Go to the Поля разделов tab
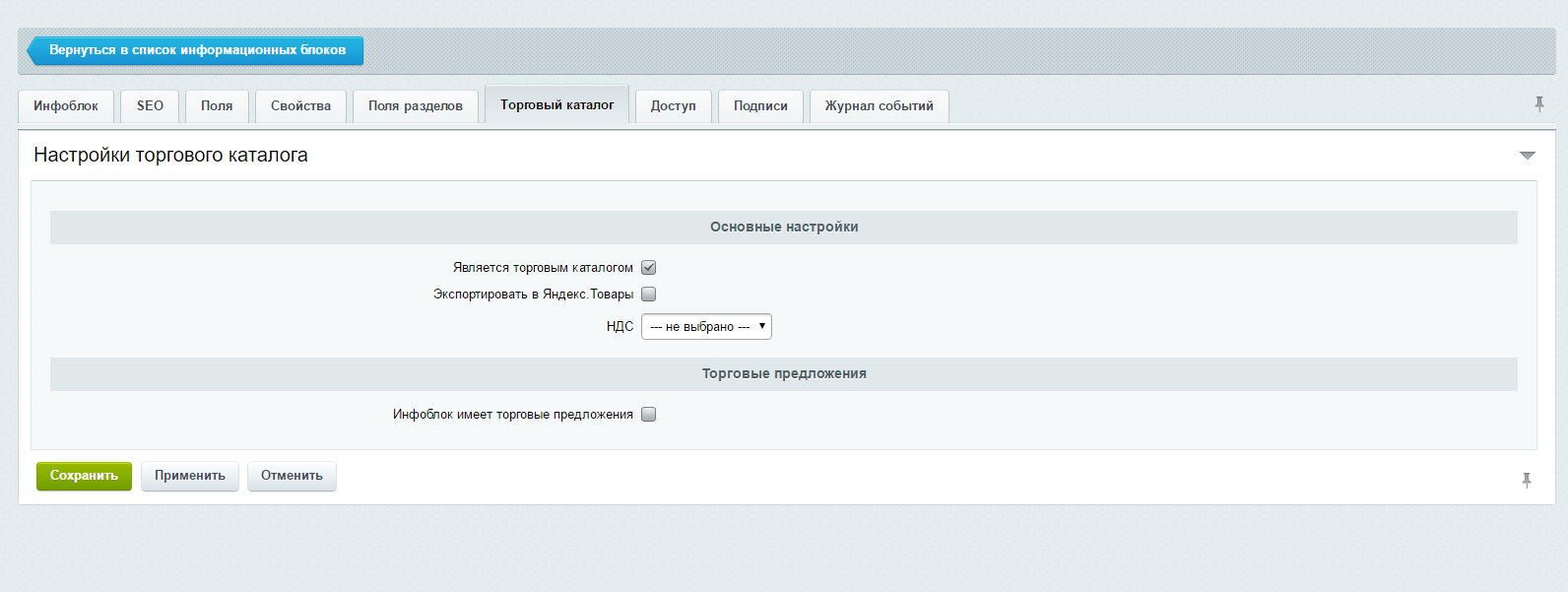 415,106
